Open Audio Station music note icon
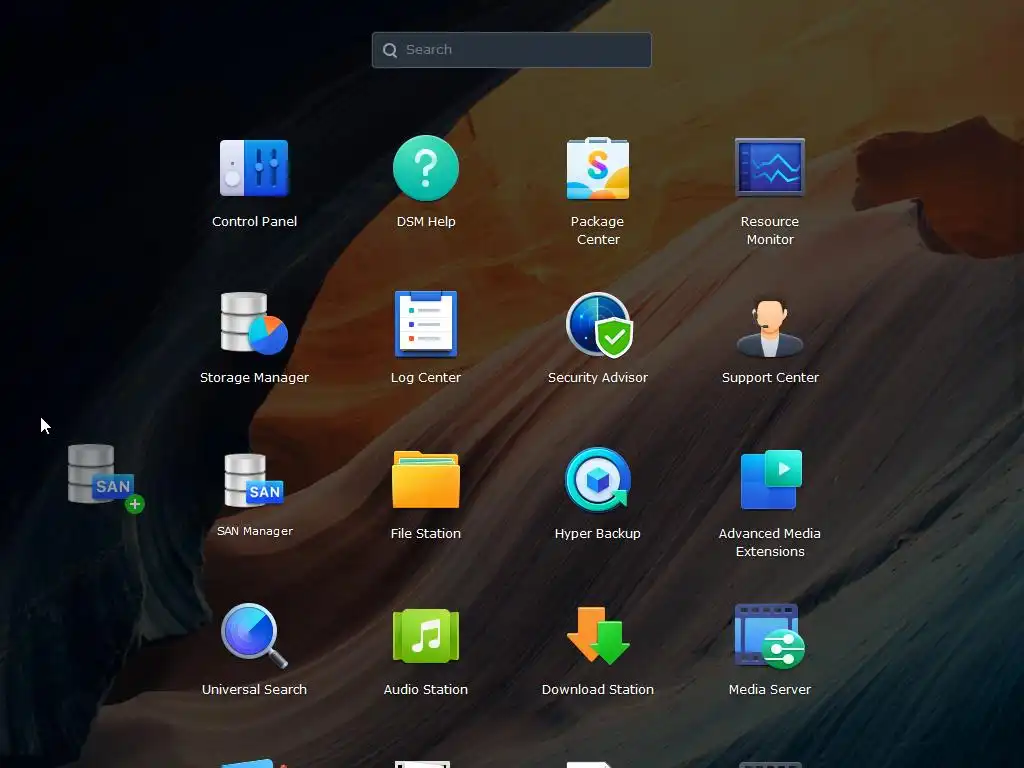 426,635
